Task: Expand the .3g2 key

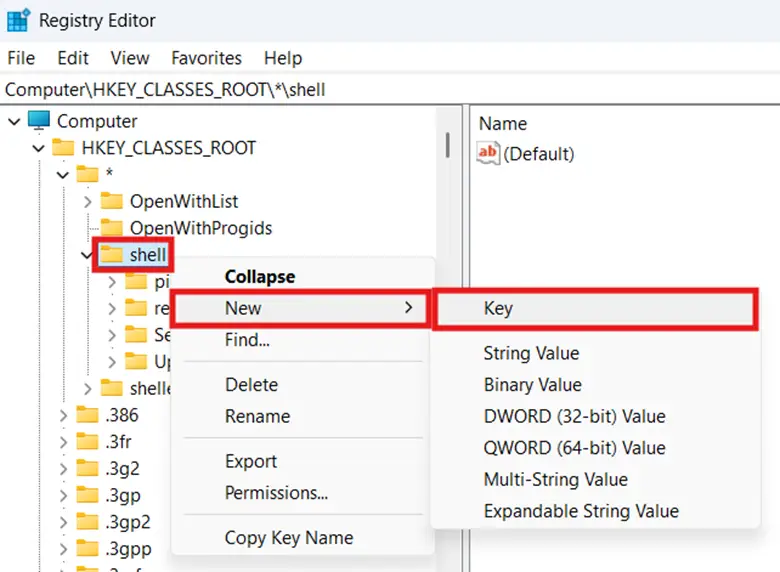Action: (x=63, y=469)
